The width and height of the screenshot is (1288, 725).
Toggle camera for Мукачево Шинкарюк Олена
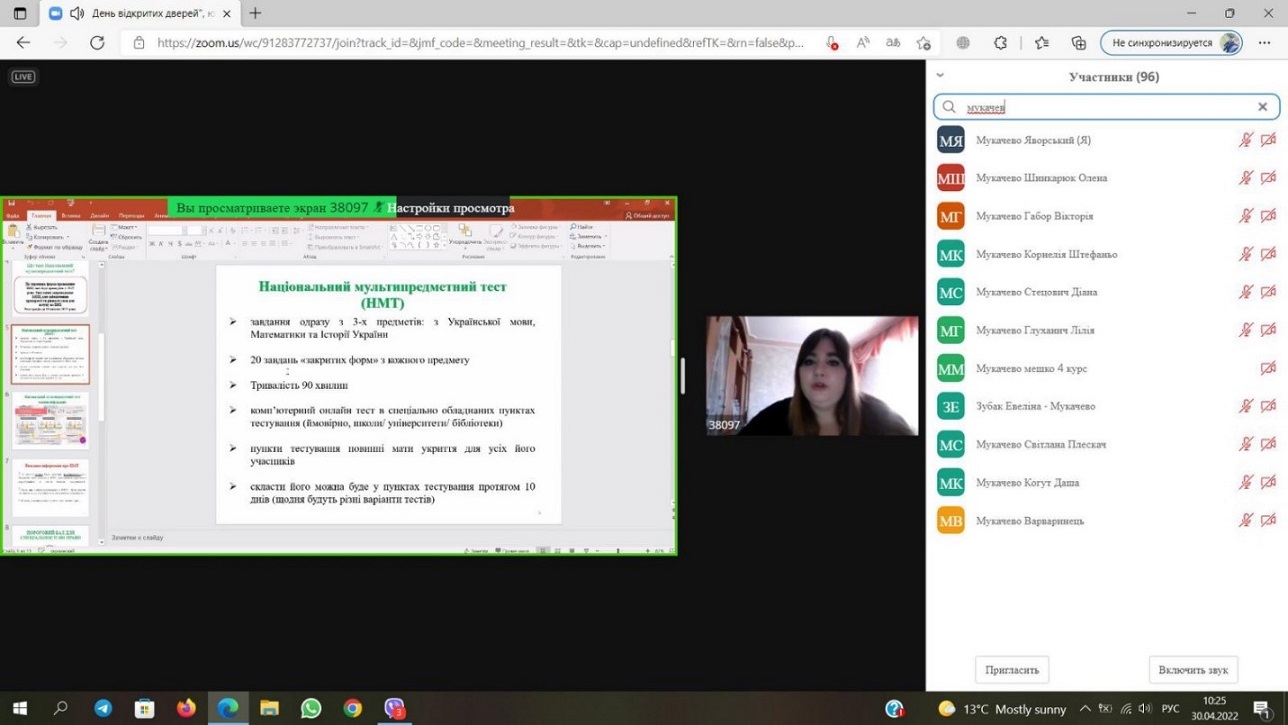click(1268, 178)
